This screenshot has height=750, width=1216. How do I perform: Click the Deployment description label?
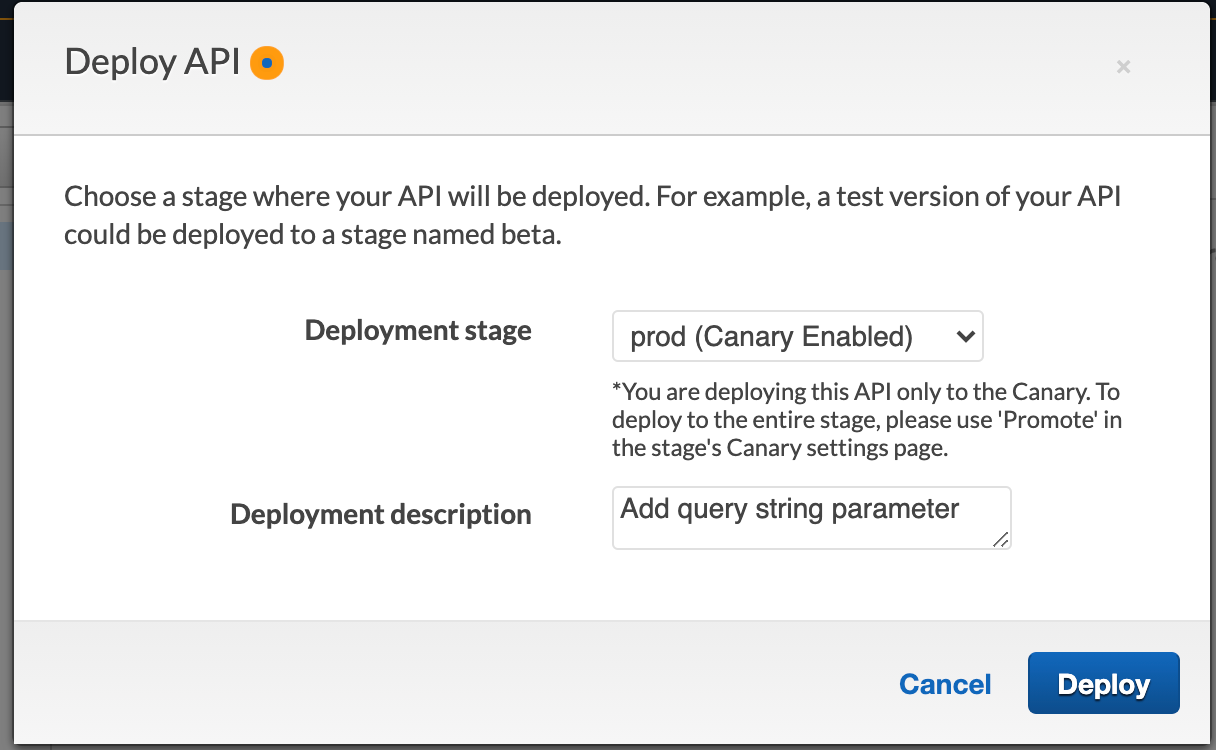[380, 514]
